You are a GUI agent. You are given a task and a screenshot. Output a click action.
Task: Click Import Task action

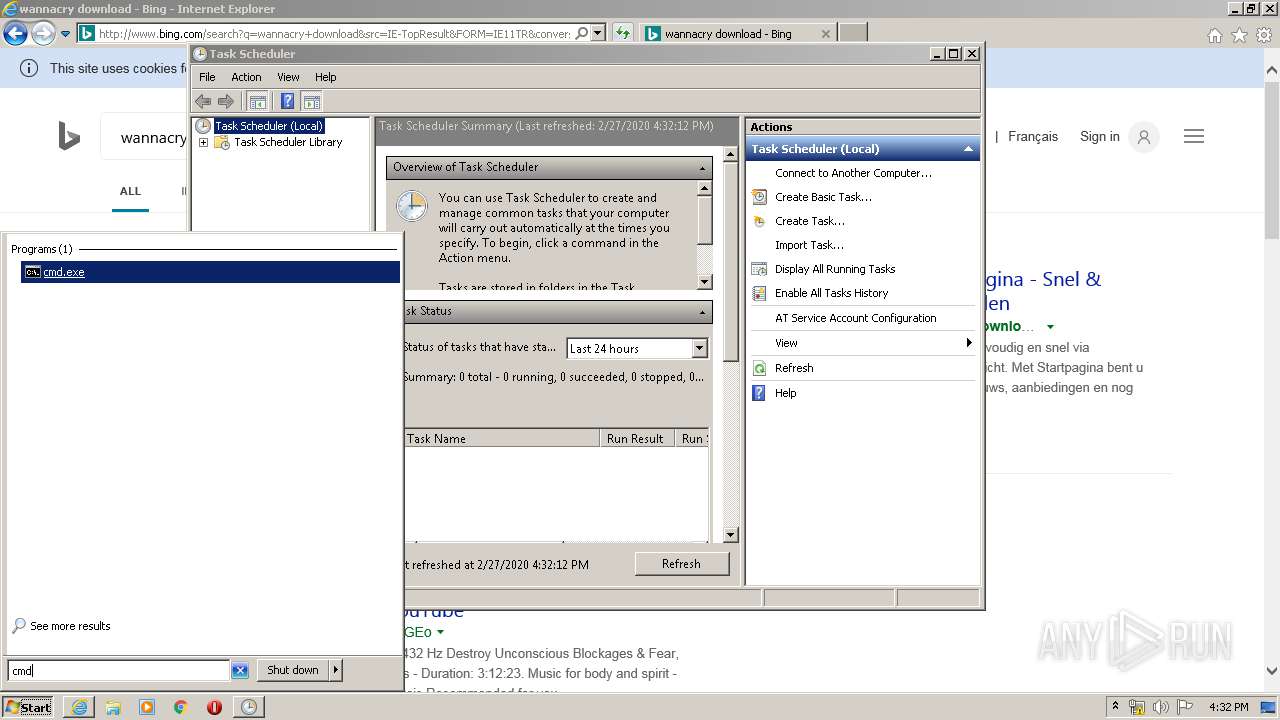809,245
